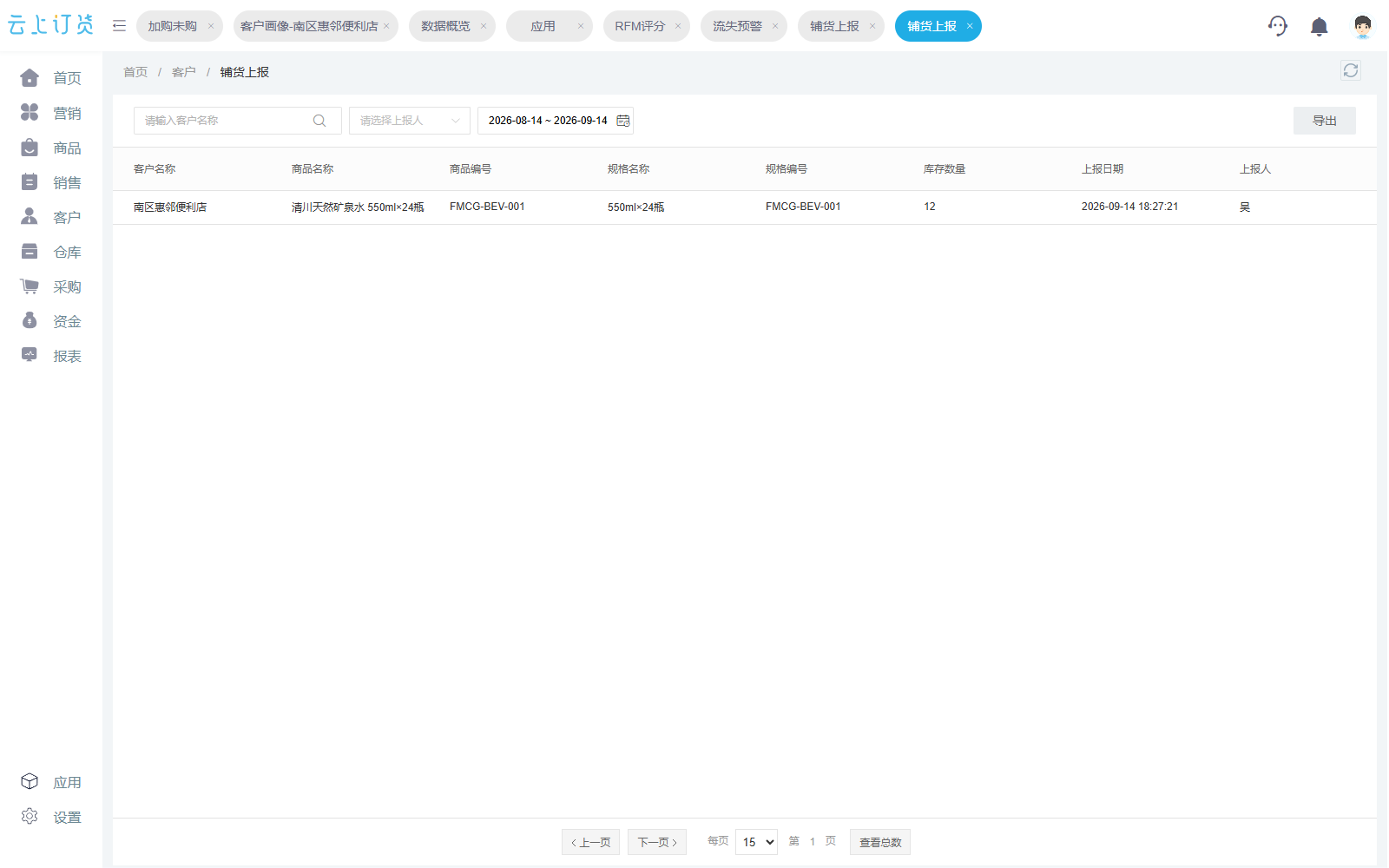Refresh the page with the reload icon

coord(1350,70)
